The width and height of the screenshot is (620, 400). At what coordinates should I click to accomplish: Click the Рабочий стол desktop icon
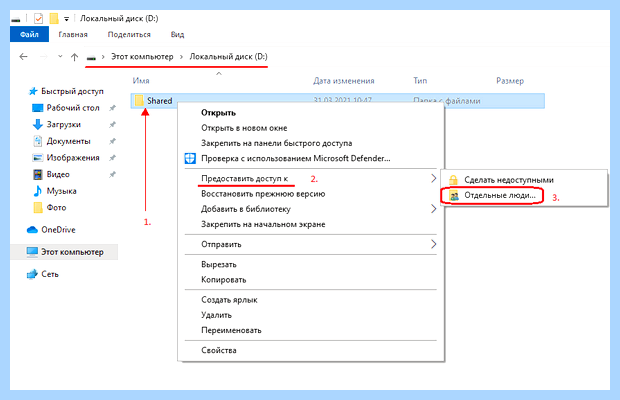coord(37,108)
